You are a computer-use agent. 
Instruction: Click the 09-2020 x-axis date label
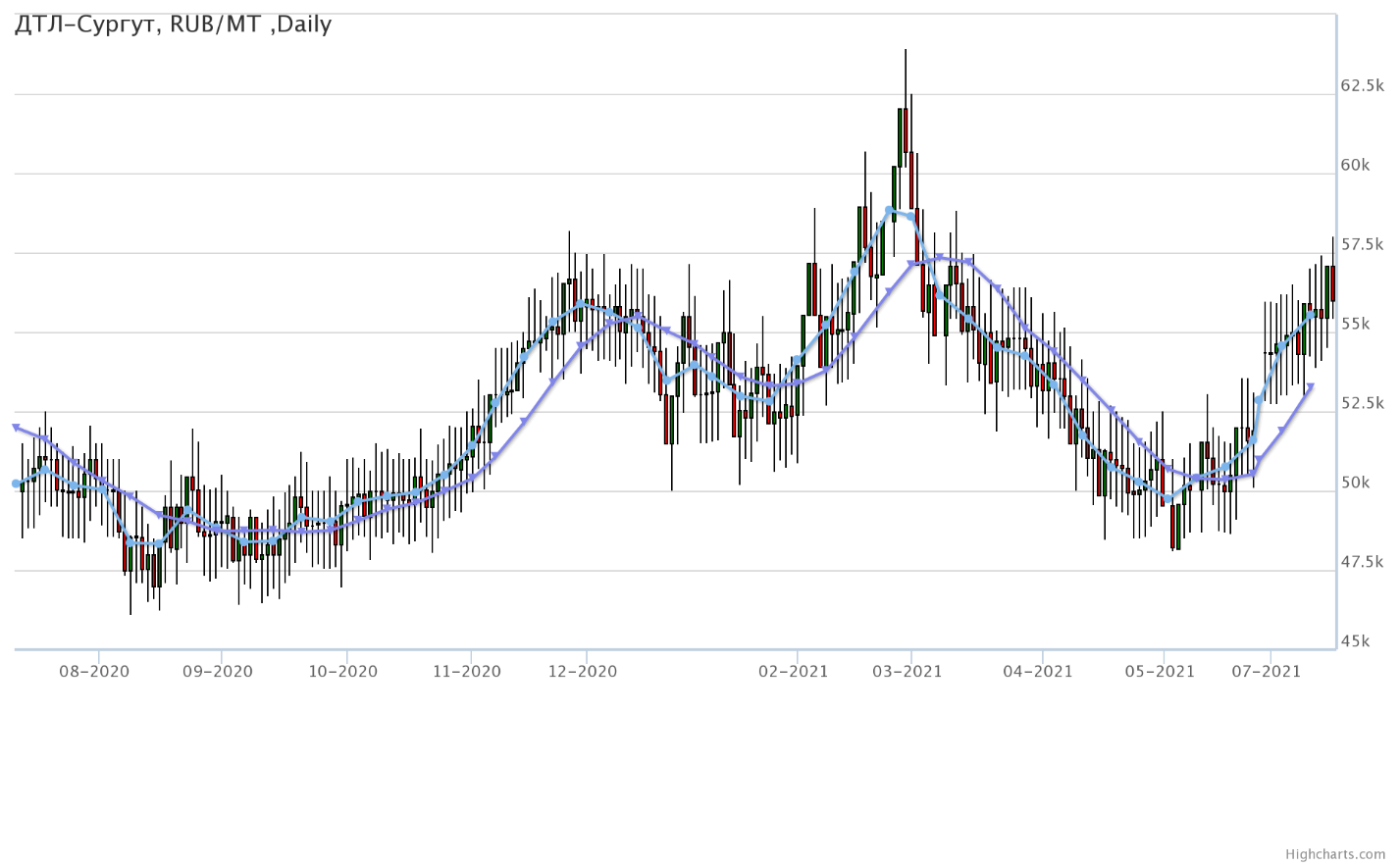pyautogui.click(x=218, y=672)
